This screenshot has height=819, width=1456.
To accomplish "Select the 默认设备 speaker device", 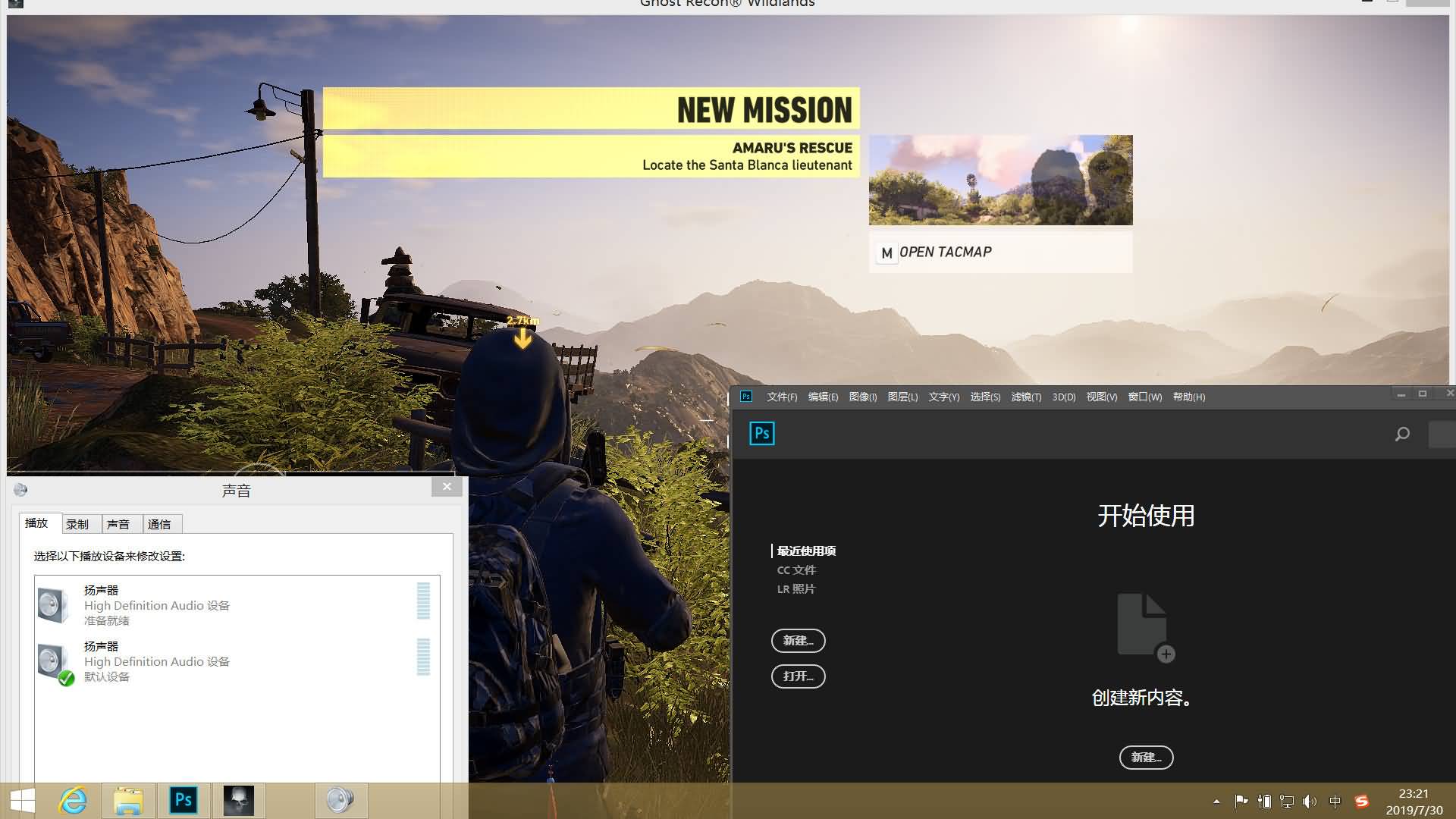I will (237, 661).
